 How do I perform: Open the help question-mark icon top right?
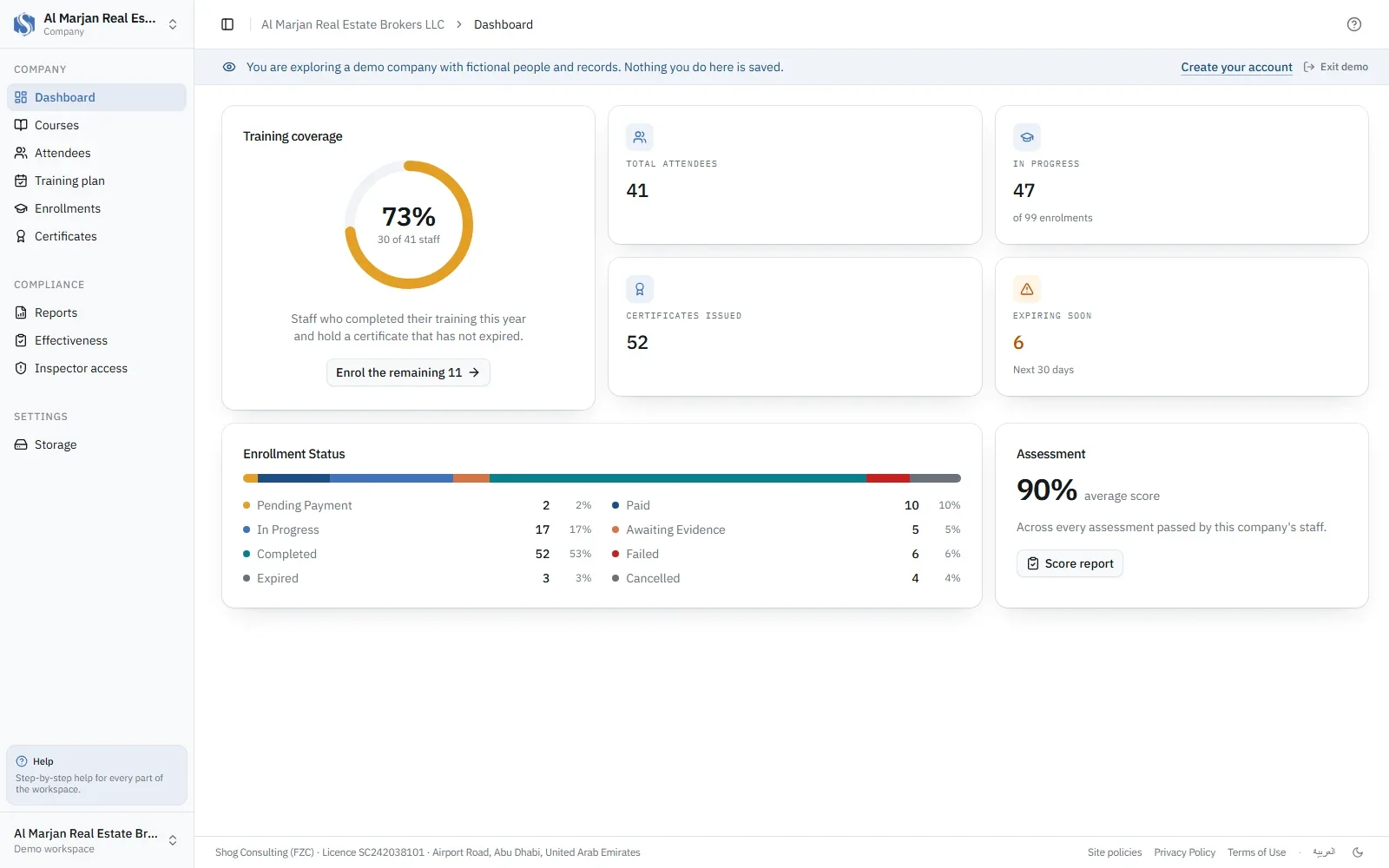pyautogui.click(x=1354, y=24)
